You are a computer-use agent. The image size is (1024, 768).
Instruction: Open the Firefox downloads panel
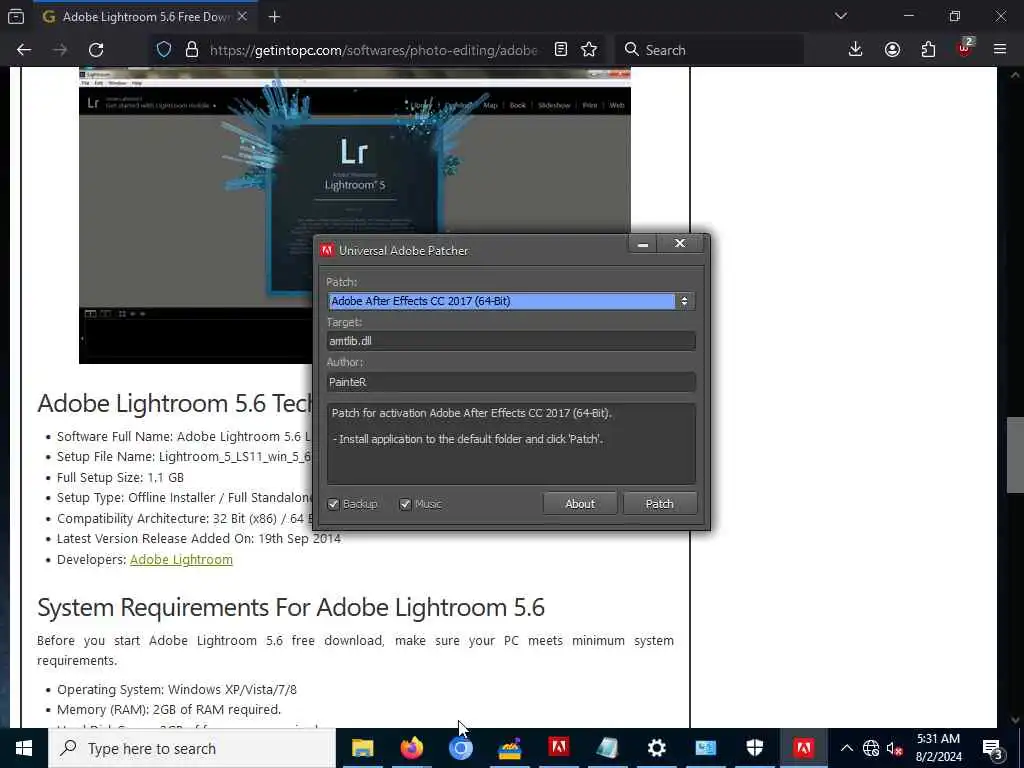pyautogui.click(x=856, y=50)
